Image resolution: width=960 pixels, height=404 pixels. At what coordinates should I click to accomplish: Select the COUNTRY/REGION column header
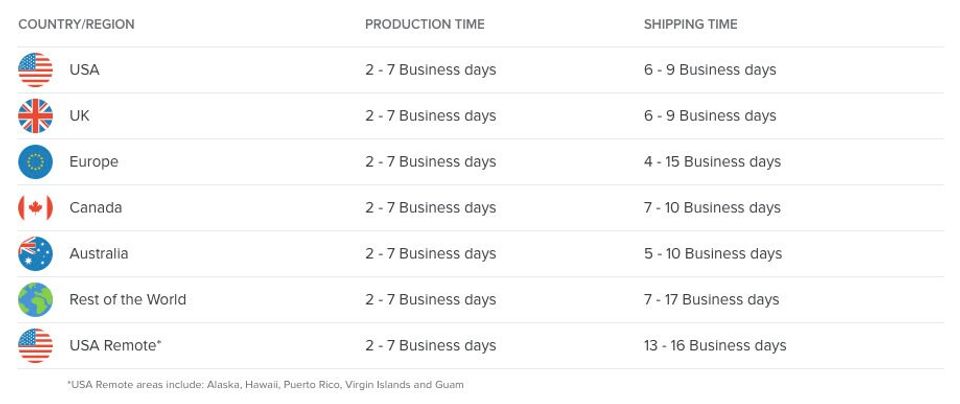(x=76, y=24)
